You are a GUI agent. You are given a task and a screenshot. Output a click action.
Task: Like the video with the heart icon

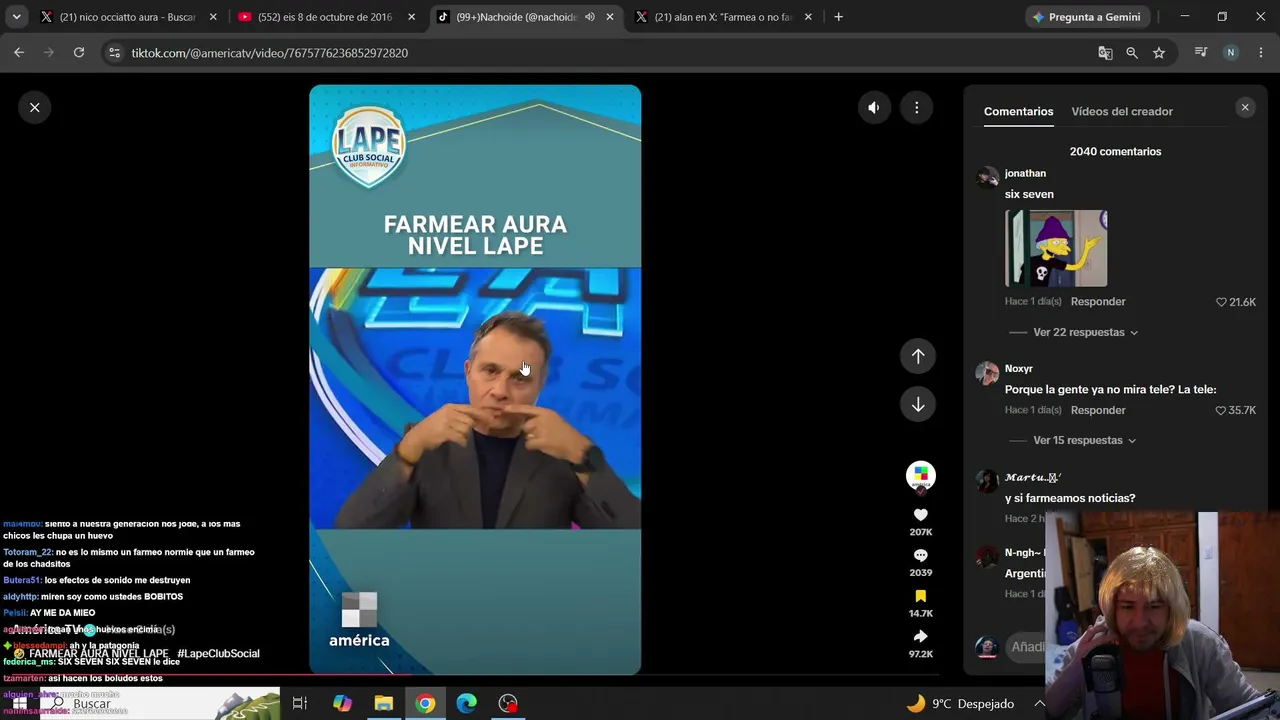tap(921, 514)
